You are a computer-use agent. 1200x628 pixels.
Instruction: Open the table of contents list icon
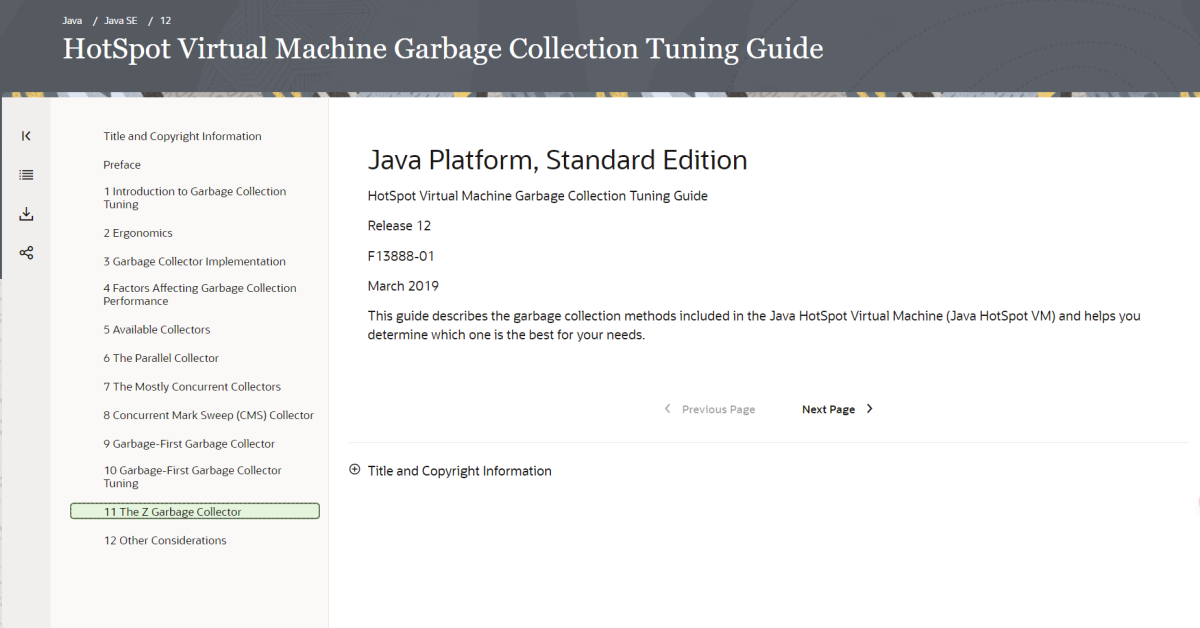26,175
